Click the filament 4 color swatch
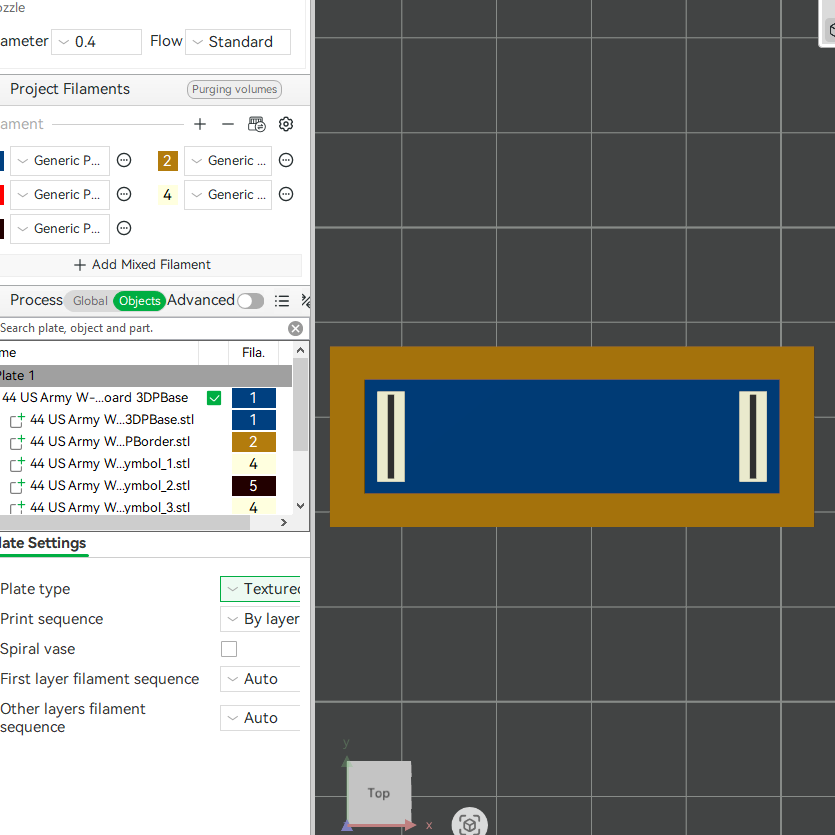835x835 pixels. click(x=167, y=195)
